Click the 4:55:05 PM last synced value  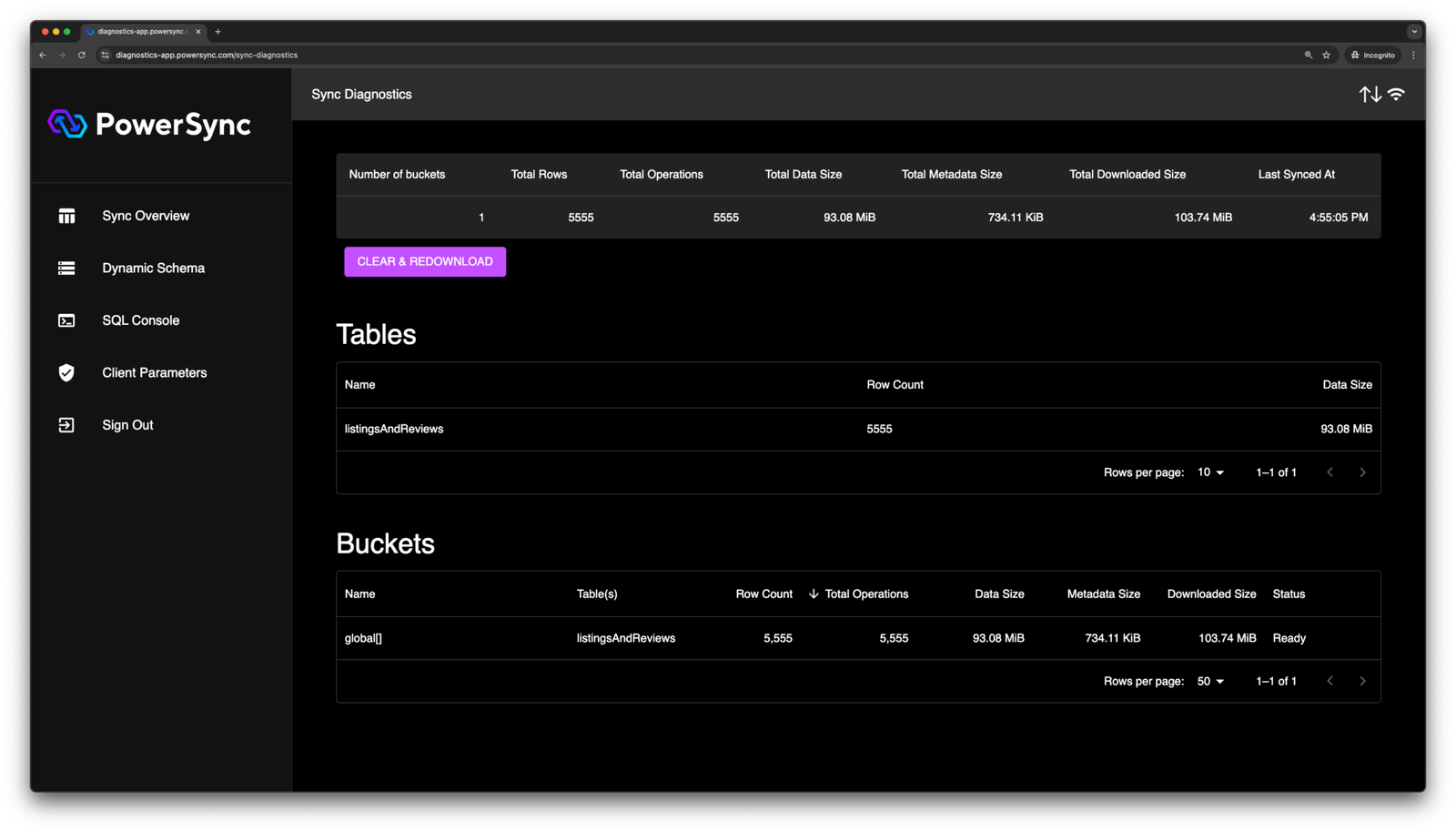pyautogui.click(x=1338, y=218)
